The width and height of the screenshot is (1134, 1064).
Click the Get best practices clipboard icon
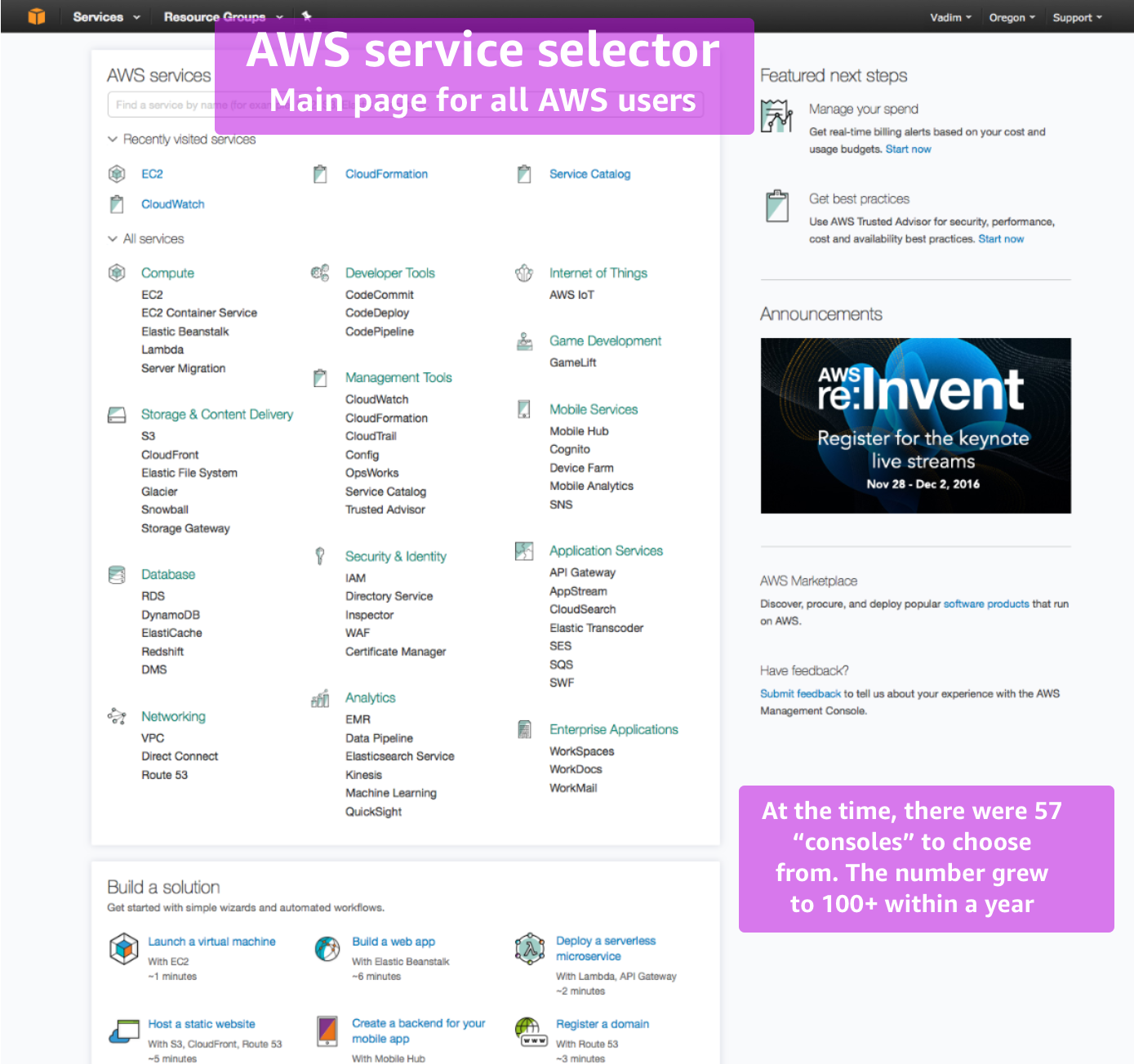777,206
